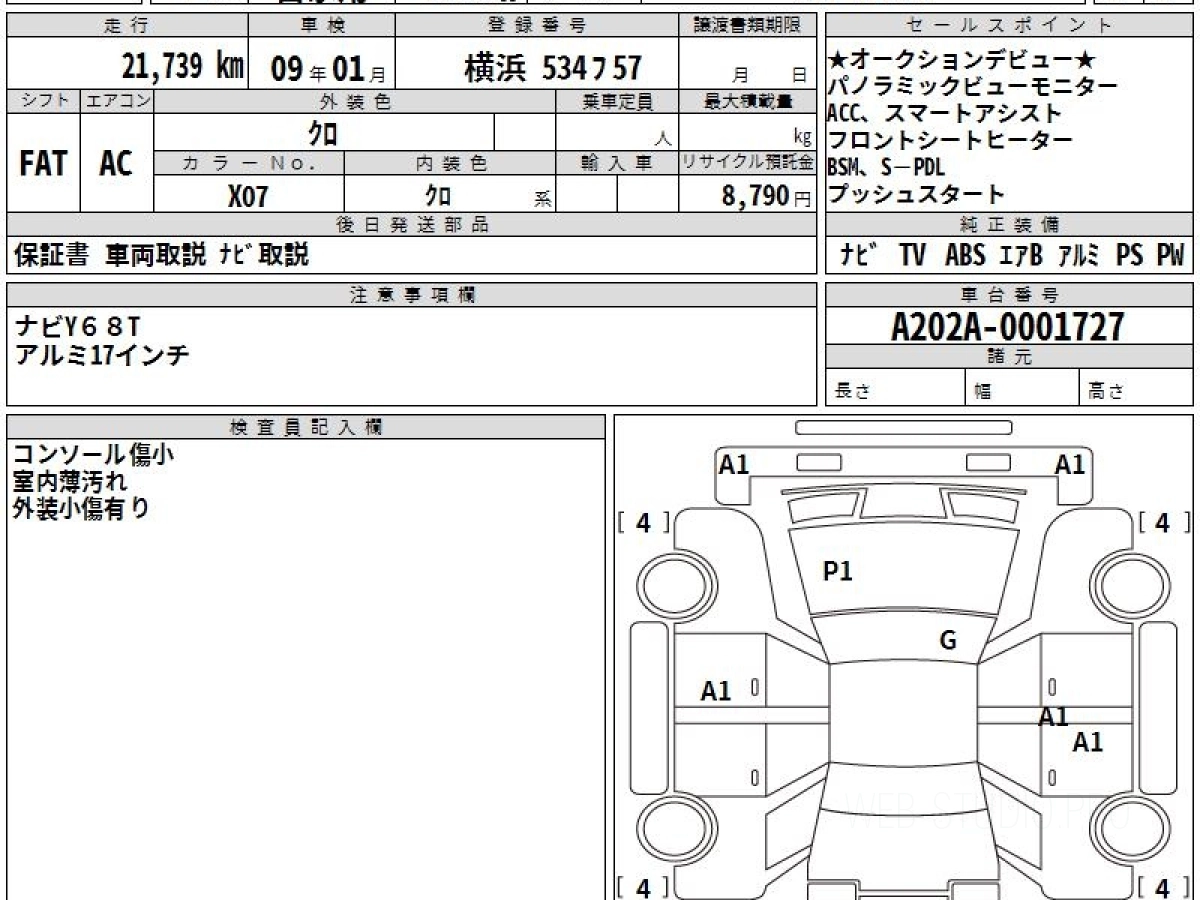Select the AC air conditioner cell
Screen dimensions: 1200x900
point(116,164)
